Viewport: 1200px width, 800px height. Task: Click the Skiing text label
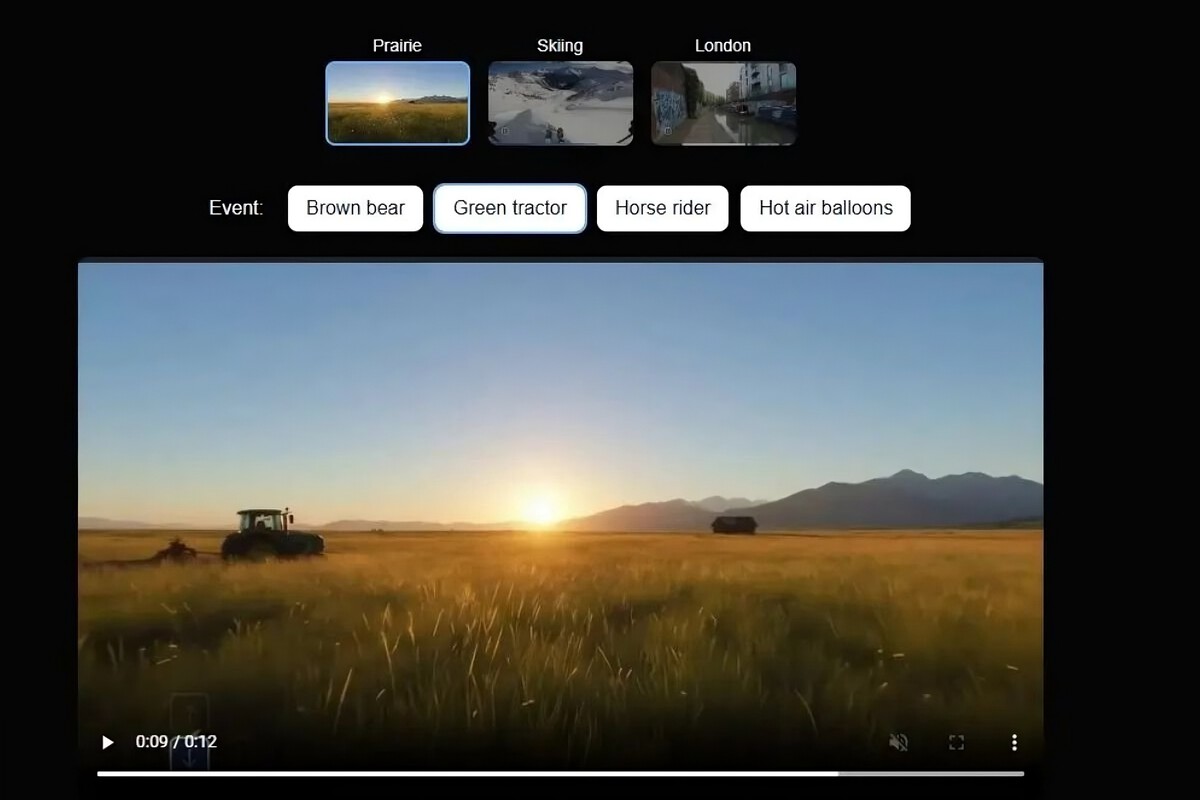click(560, 46)
